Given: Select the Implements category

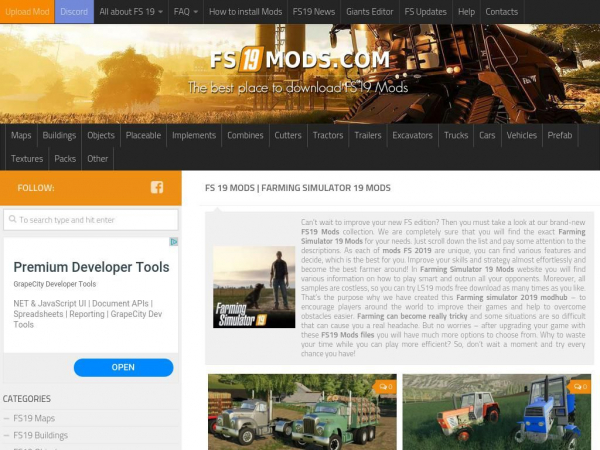Looking at the screenshot, I should pos(194,135).
